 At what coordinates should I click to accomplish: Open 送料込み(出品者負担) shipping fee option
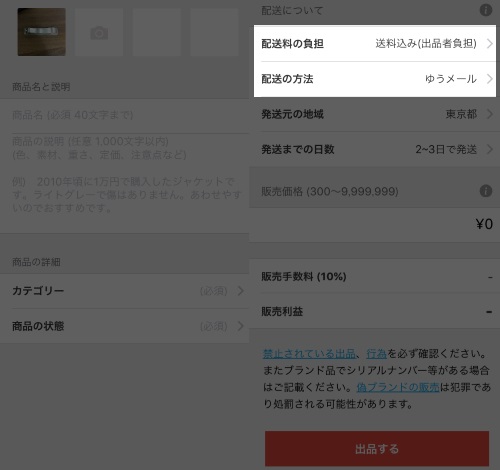tap(426, 43)
